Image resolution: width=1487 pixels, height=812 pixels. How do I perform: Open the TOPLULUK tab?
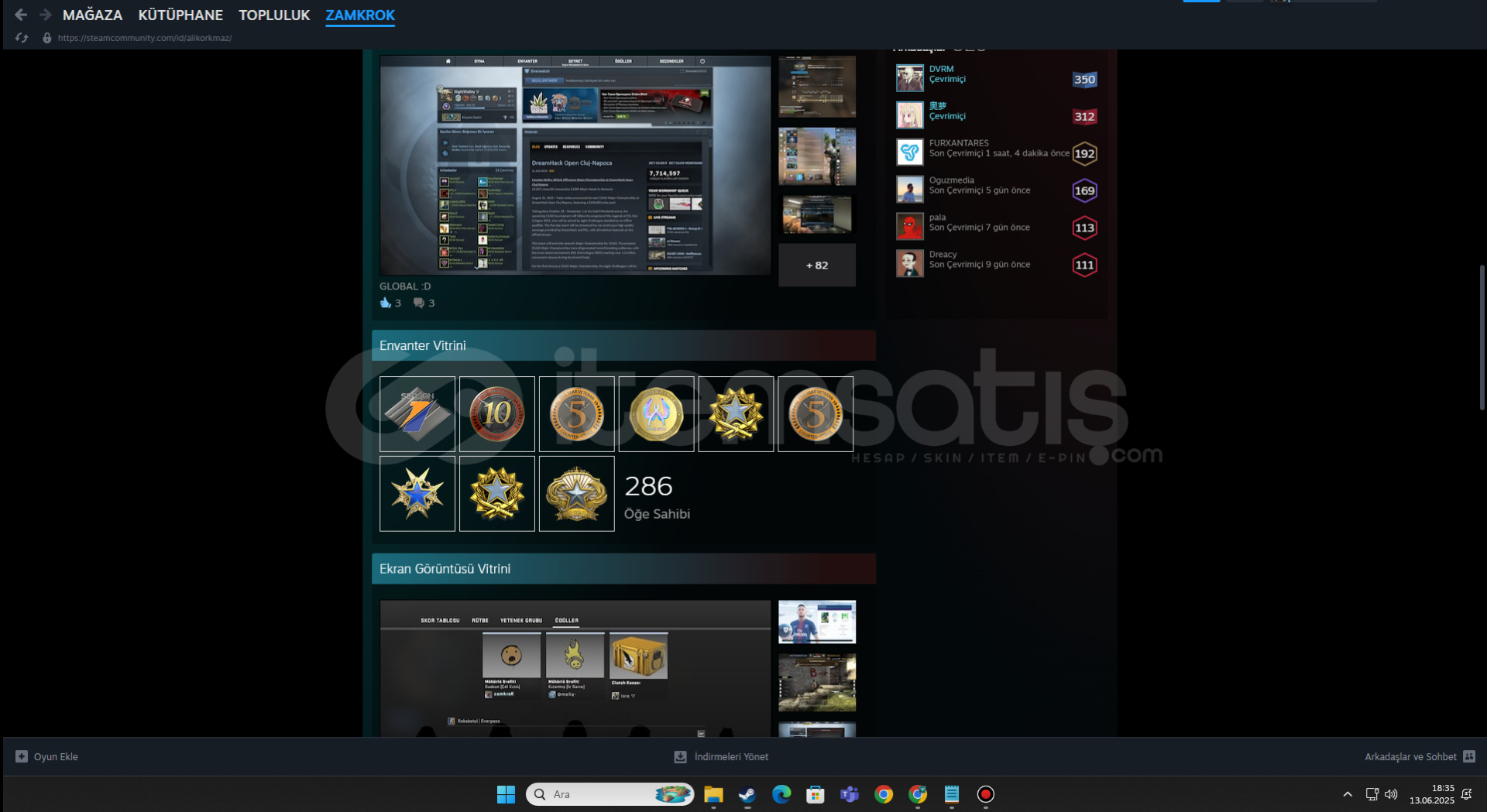[x=274, y=15]
